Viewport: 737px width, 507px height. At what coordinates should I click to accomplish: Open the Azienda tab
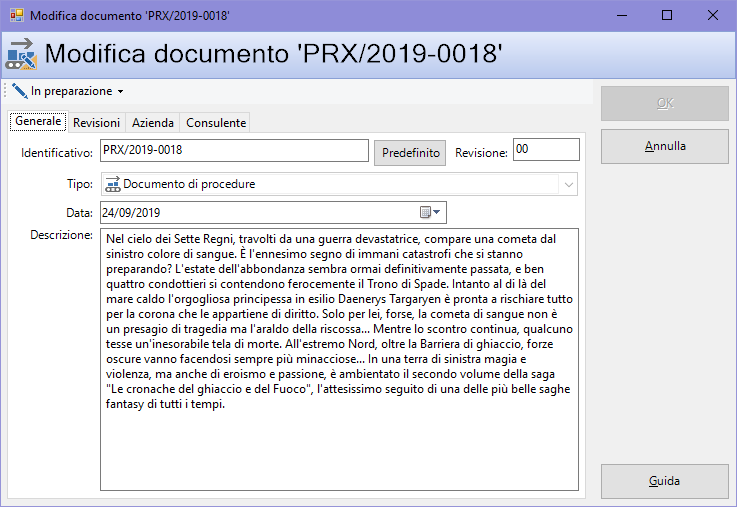click(153, 123)
